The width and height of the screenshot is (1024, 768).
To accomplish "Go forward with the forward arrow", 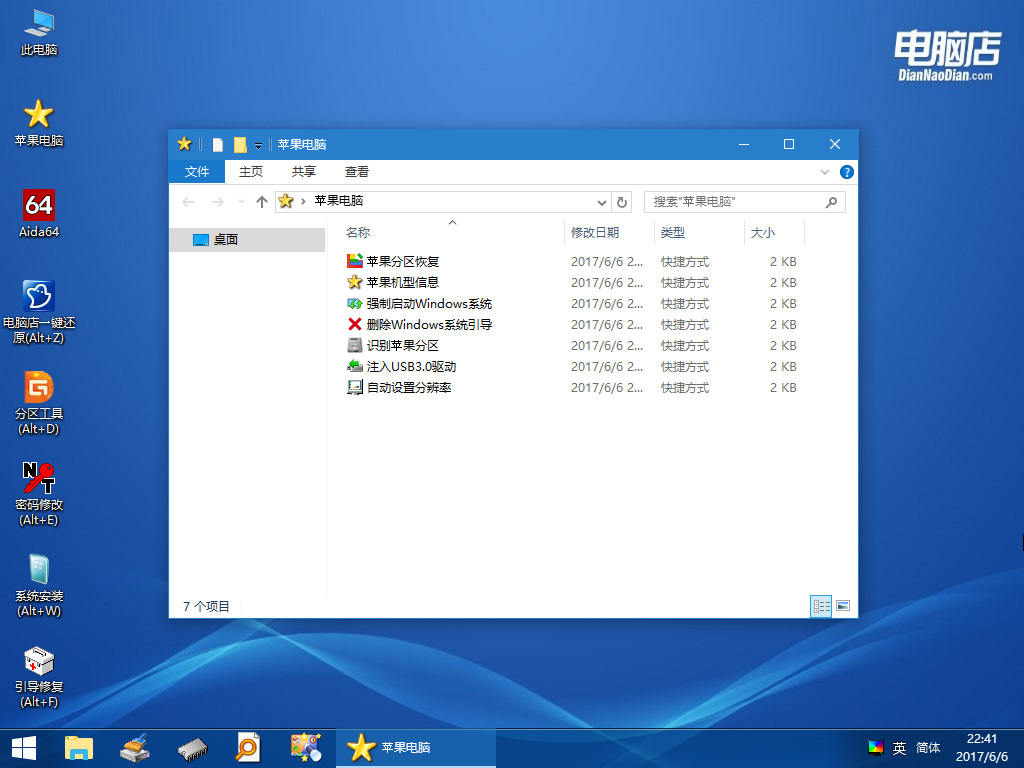I will [217, 202].
